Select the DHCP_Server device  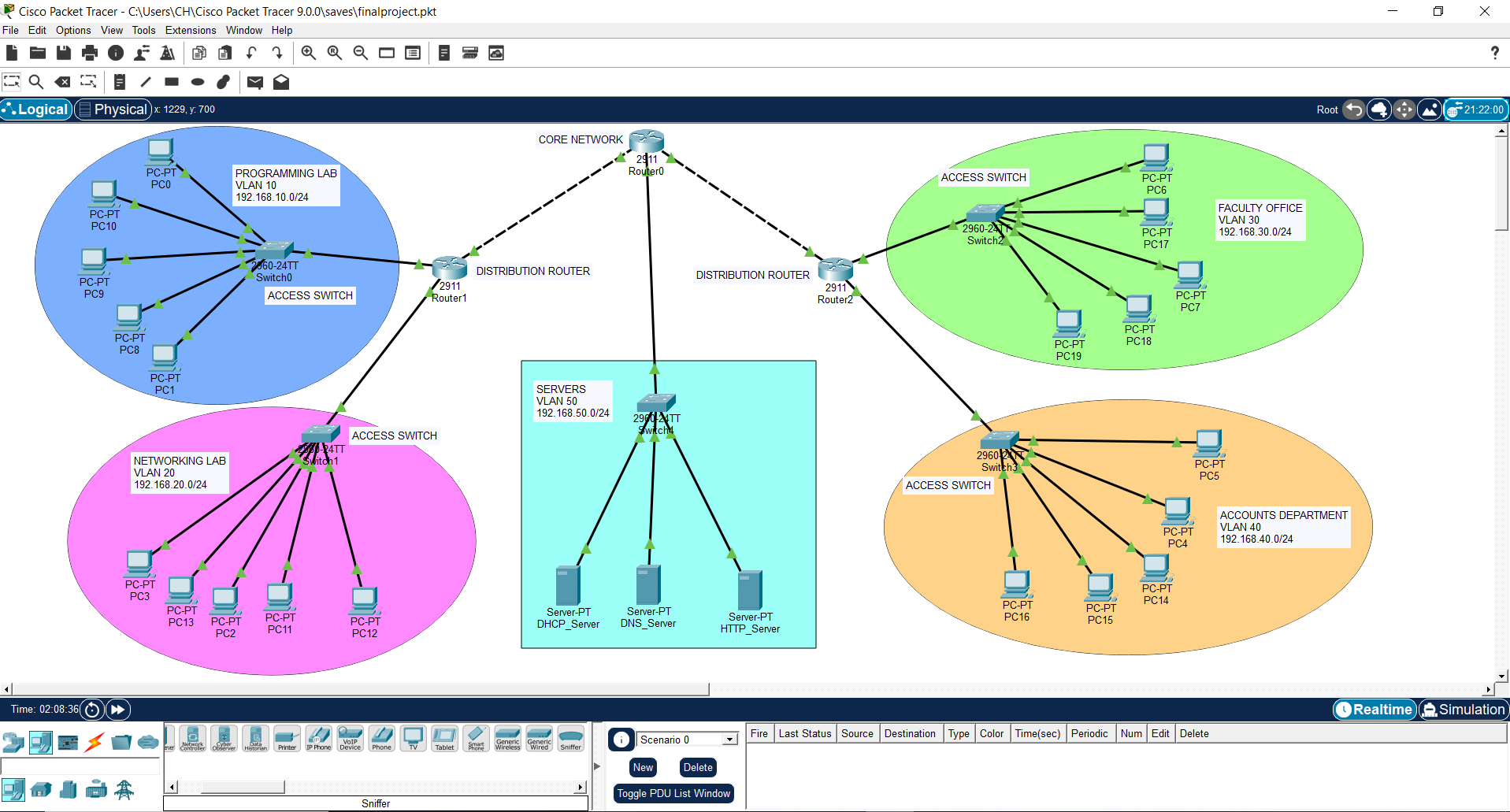click(568, 585)
